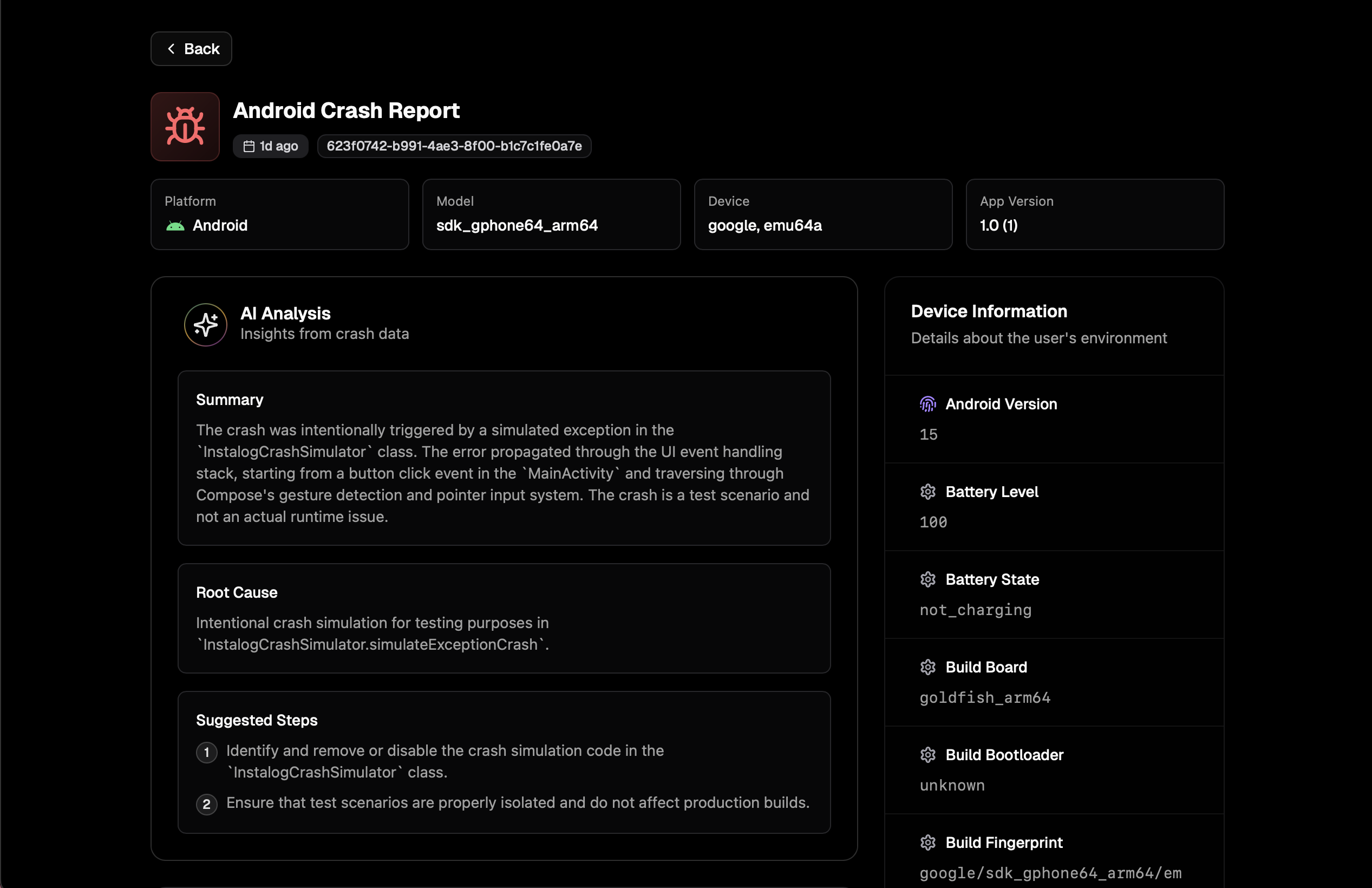The height and width of the screenshot is (888, 1372).
Task: Click the Android Version fingerprint icon
Action: [927, 404]
